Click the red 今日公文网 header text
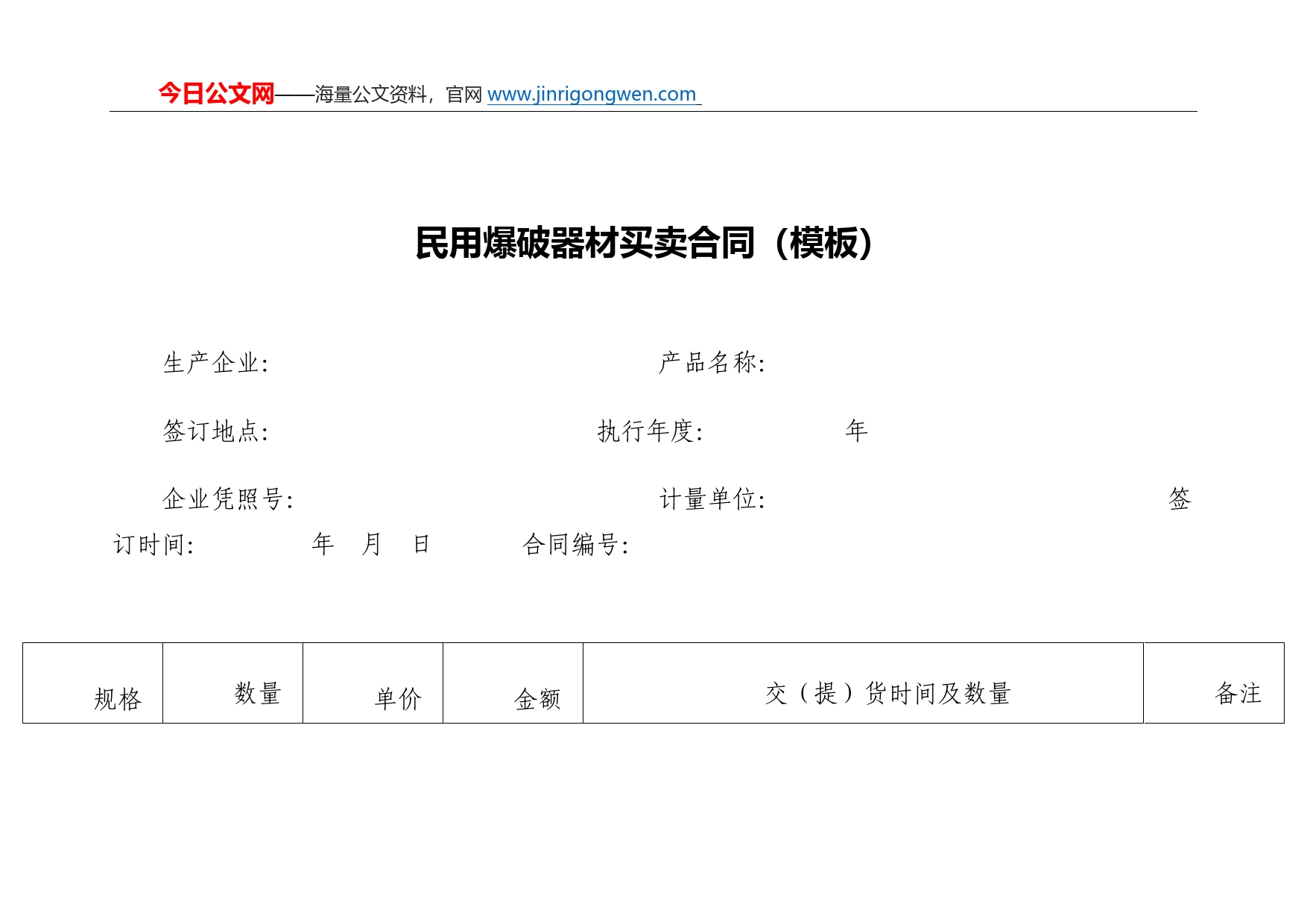Image resolution: width=1307 pixels, height=924 pixels. click(216, 94)
